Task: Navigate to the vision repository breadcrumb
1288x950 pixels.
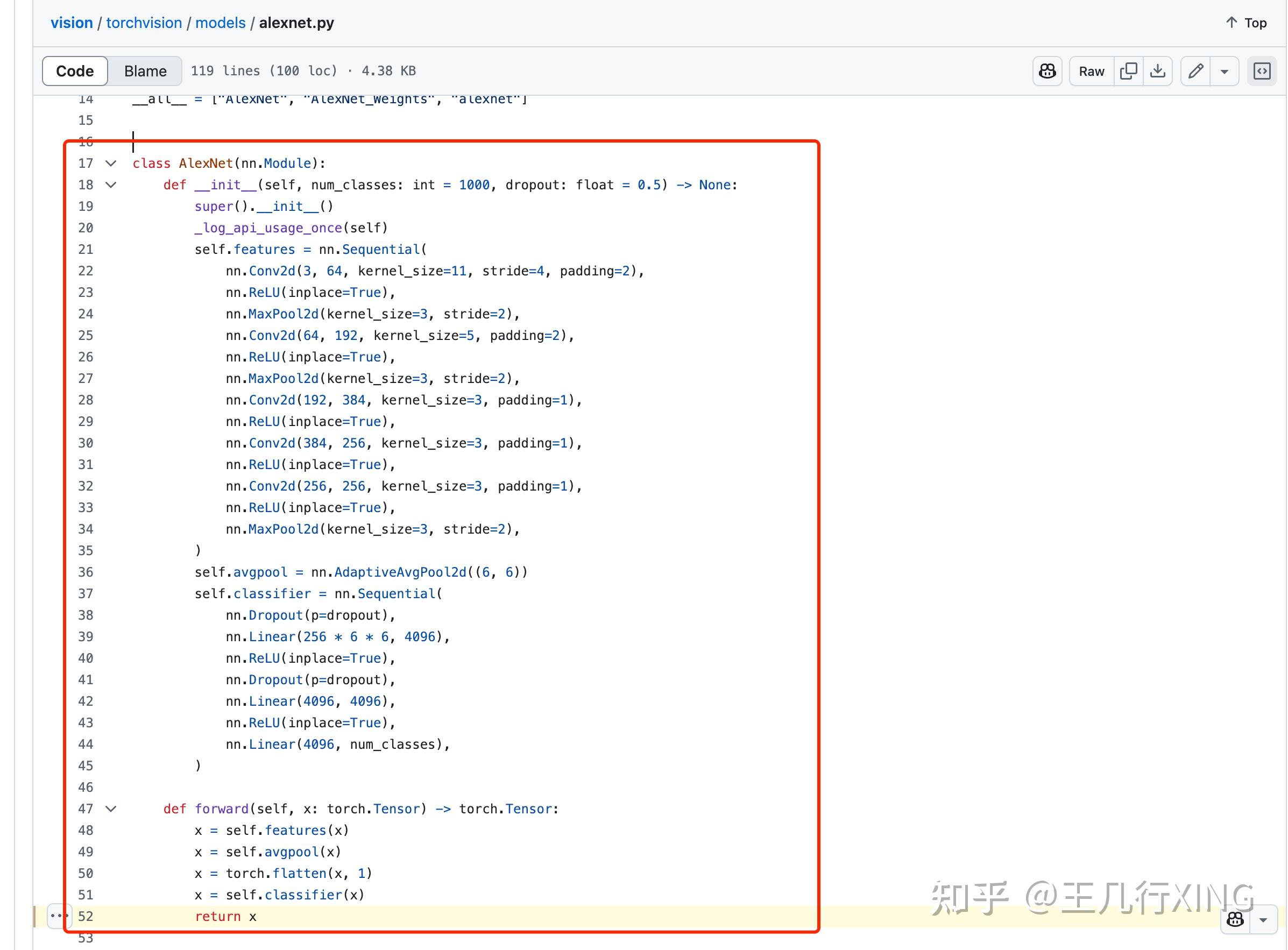Action: [x=72, y=23]
